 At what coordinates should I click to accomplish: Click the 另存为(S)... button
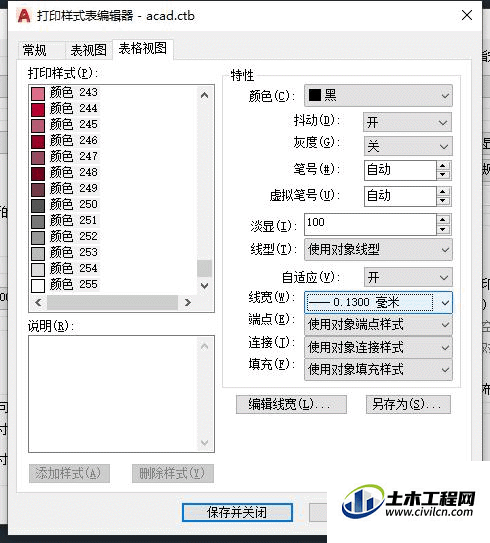(408, 404)
